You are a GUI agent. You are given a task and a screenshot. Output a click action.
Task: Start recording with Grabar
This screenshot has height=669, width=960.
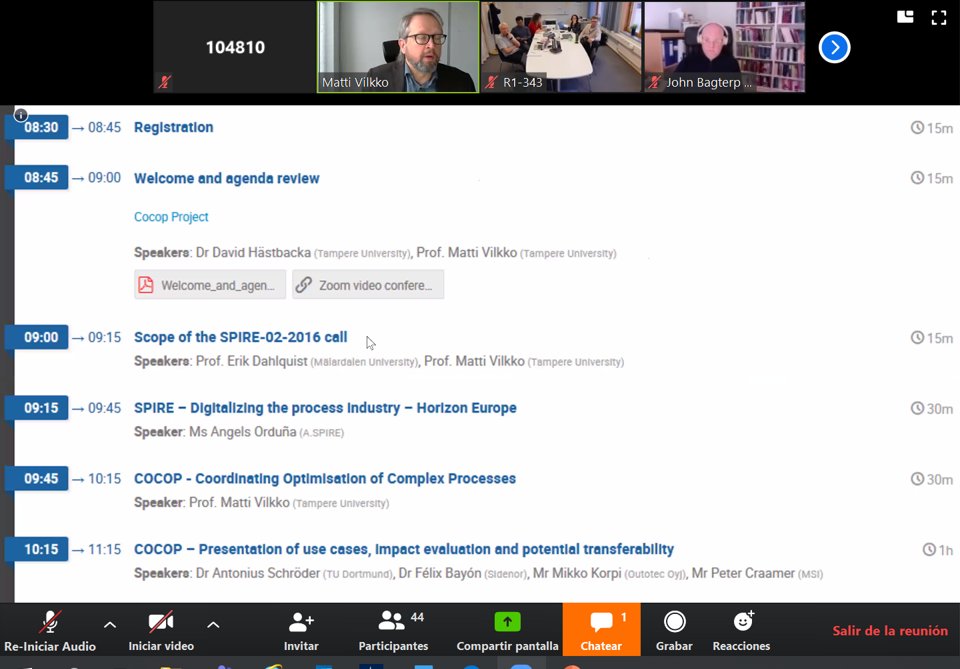(674, 630)
